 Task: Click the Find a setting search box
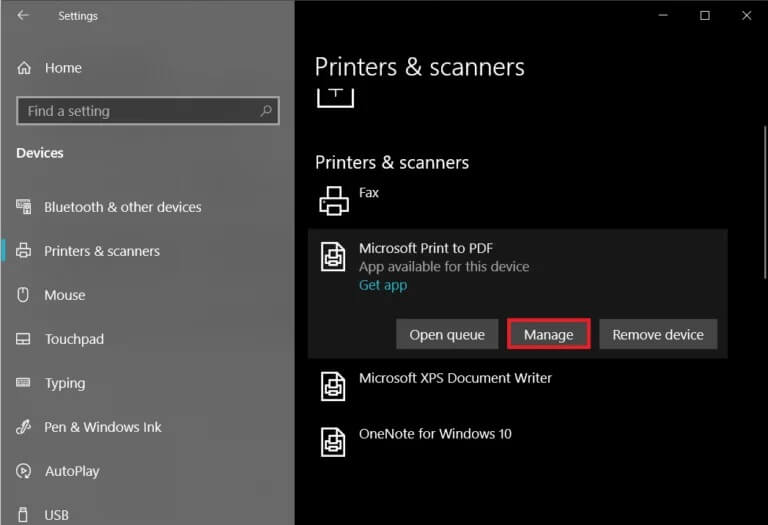(x=148, y=111)
